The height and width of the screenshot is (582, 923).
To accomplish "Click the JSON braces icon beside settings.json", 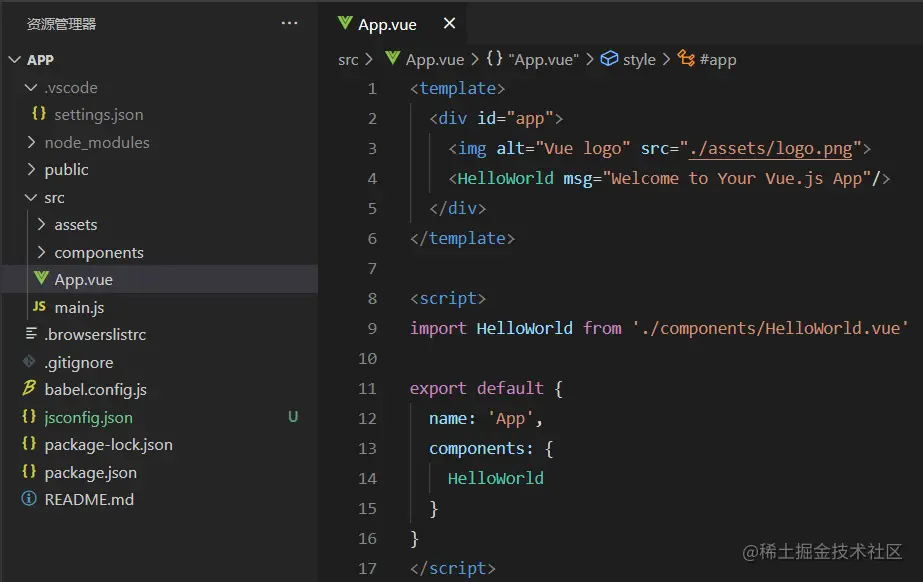I will [x=39, y=114].
